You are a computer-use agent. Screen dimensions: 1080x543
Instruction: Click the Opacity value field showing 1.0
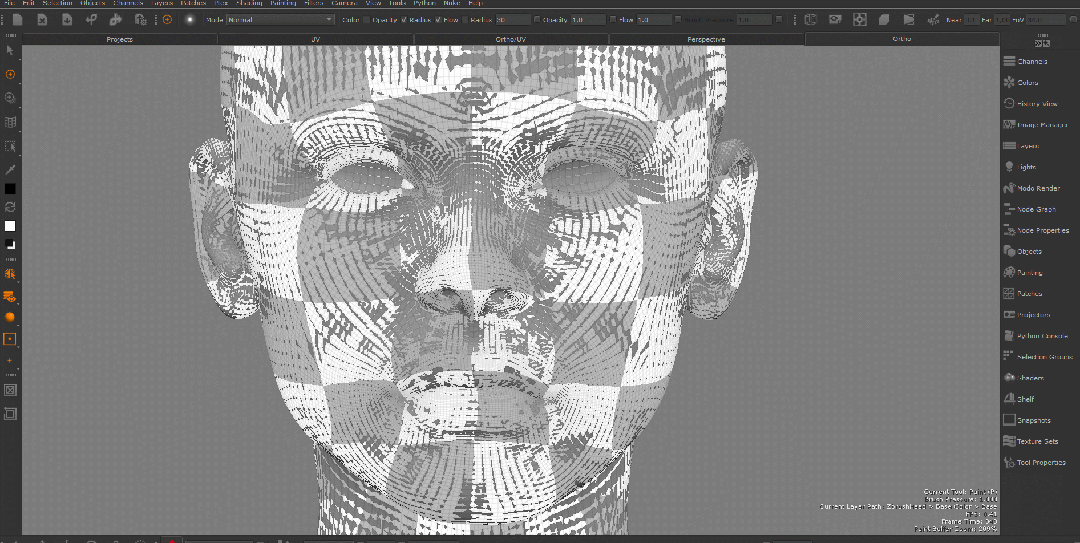pos(587,20)
